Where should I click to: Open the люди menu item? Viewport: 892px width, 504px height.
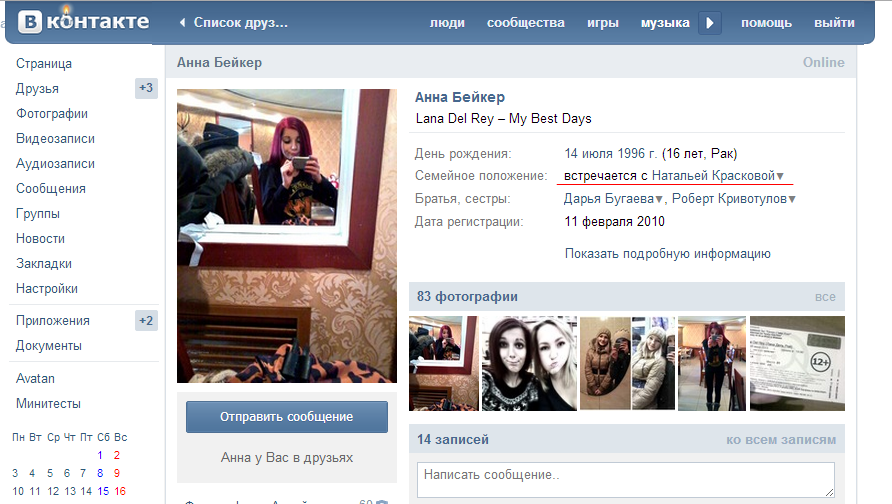(x=447, y=23)
